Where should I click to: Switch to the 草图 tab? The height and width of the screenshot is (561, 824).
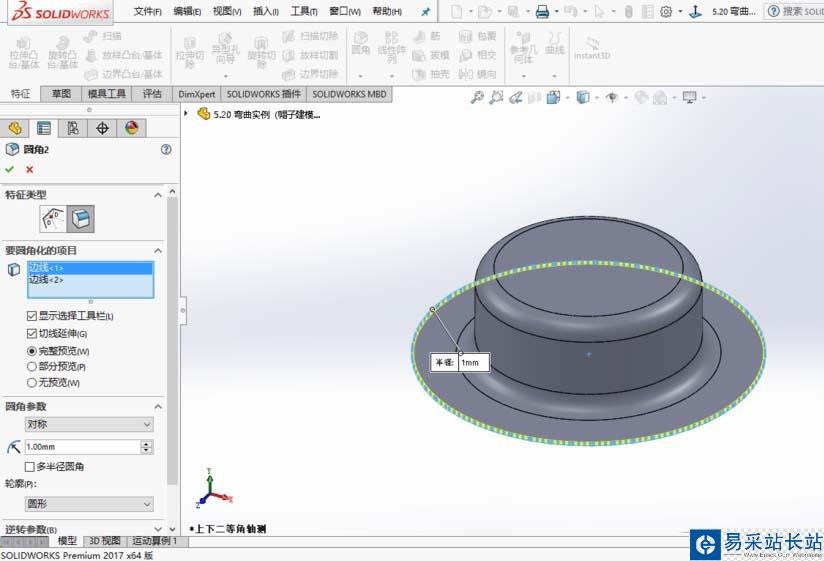[61, 94]
